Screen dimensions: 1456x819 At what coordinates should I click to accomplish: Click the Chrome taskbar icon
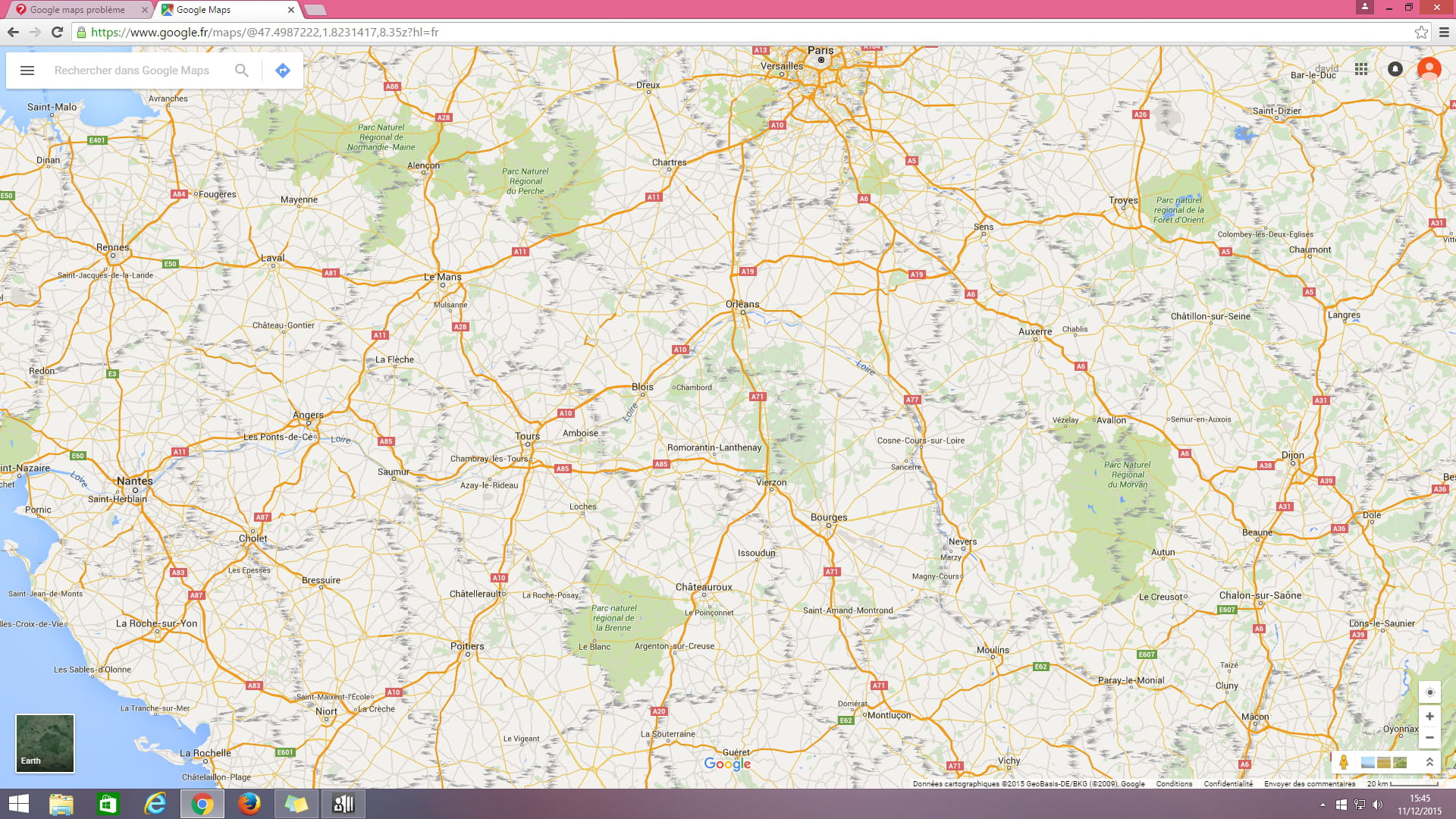point(202,804)
